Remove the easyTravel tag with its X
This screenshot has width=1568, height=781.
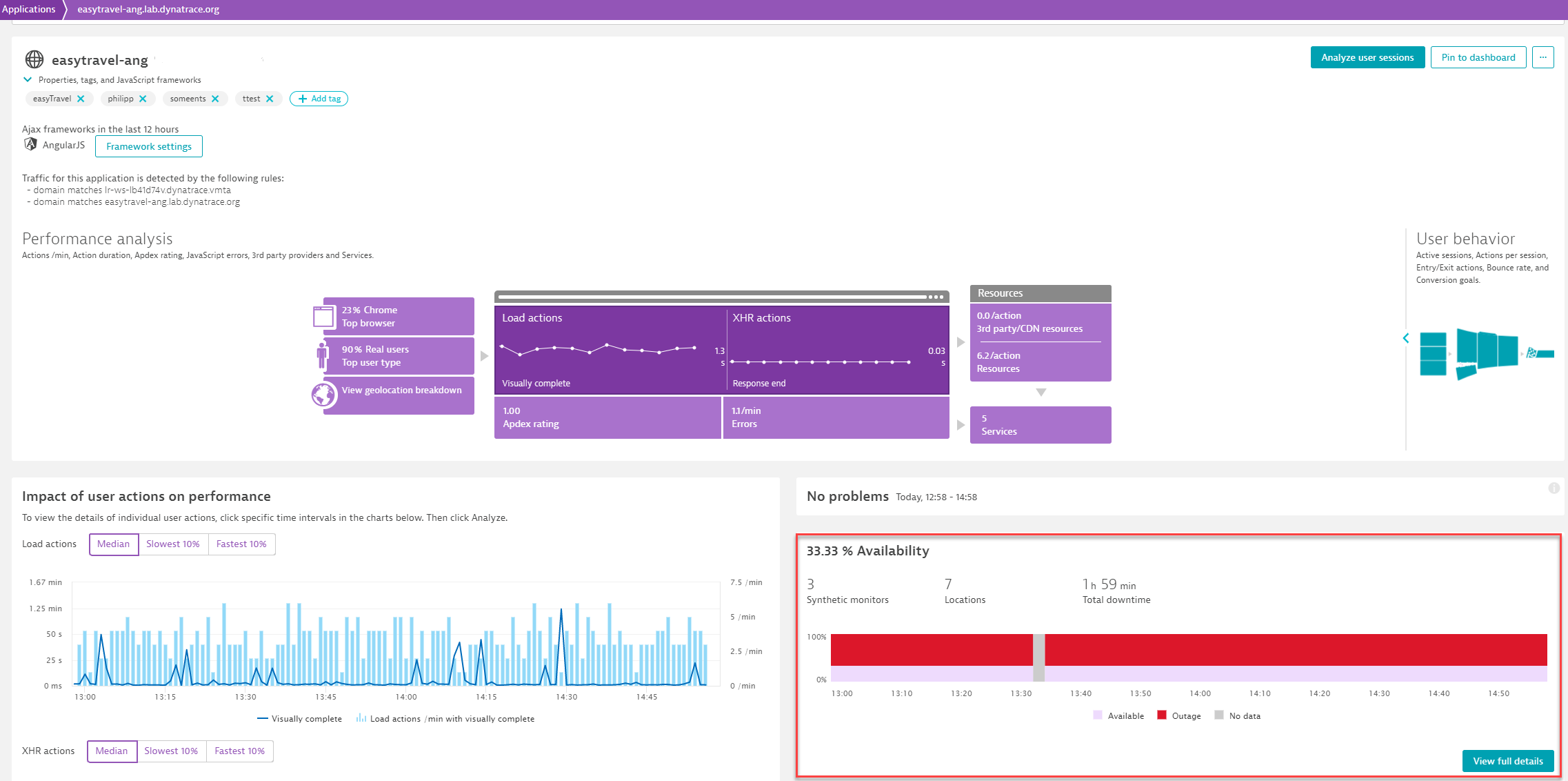81,99
